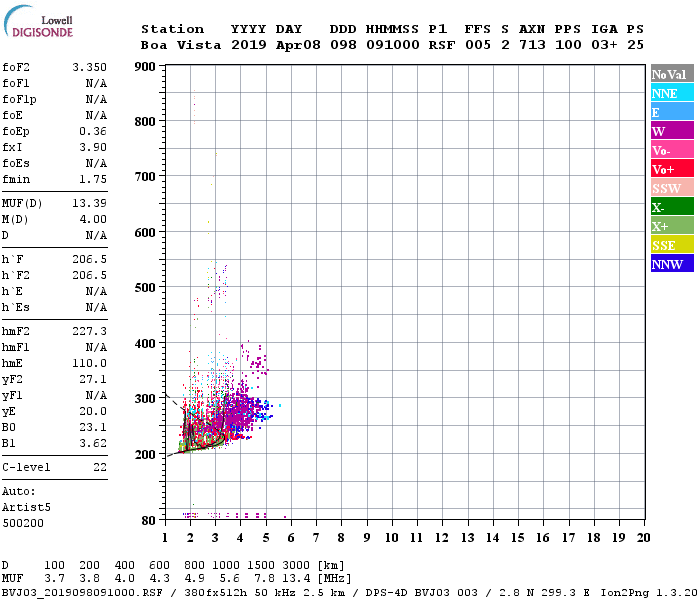Click the fmin value 1.75

93,180
